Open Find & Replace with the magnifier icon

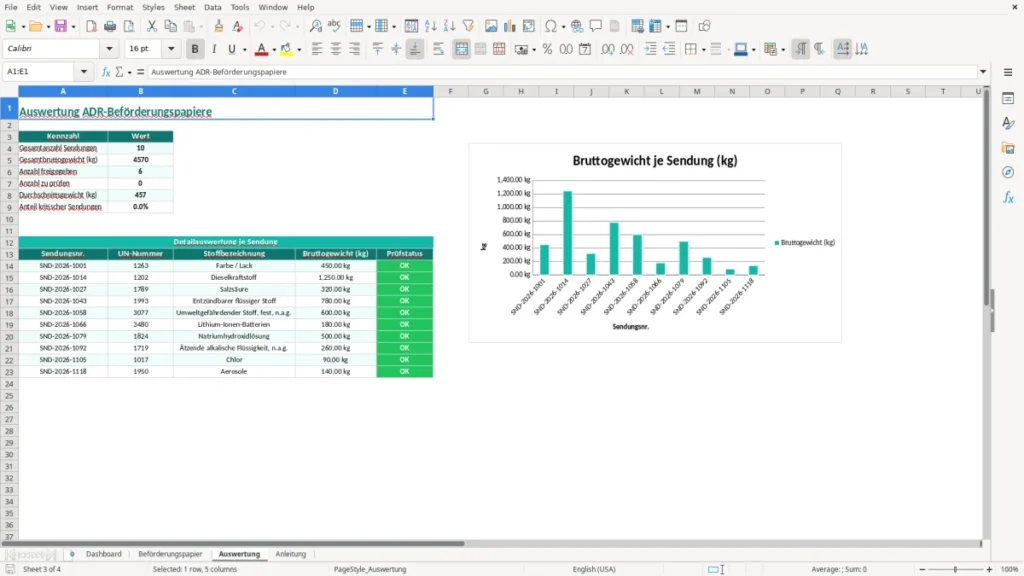pos(315,26)
